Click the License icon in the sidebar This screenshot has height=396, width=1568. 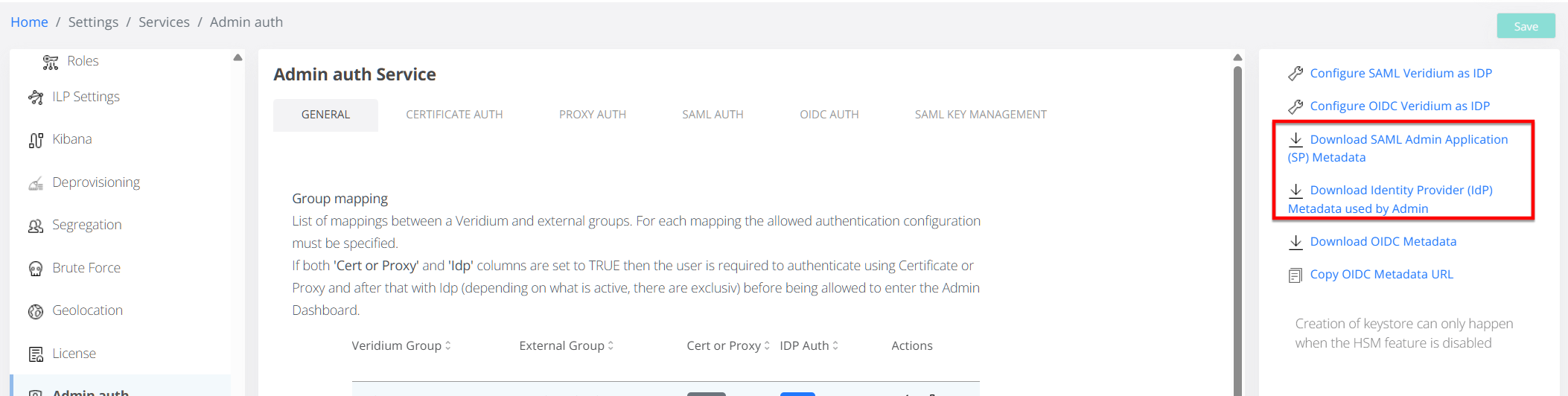[36, 354]
